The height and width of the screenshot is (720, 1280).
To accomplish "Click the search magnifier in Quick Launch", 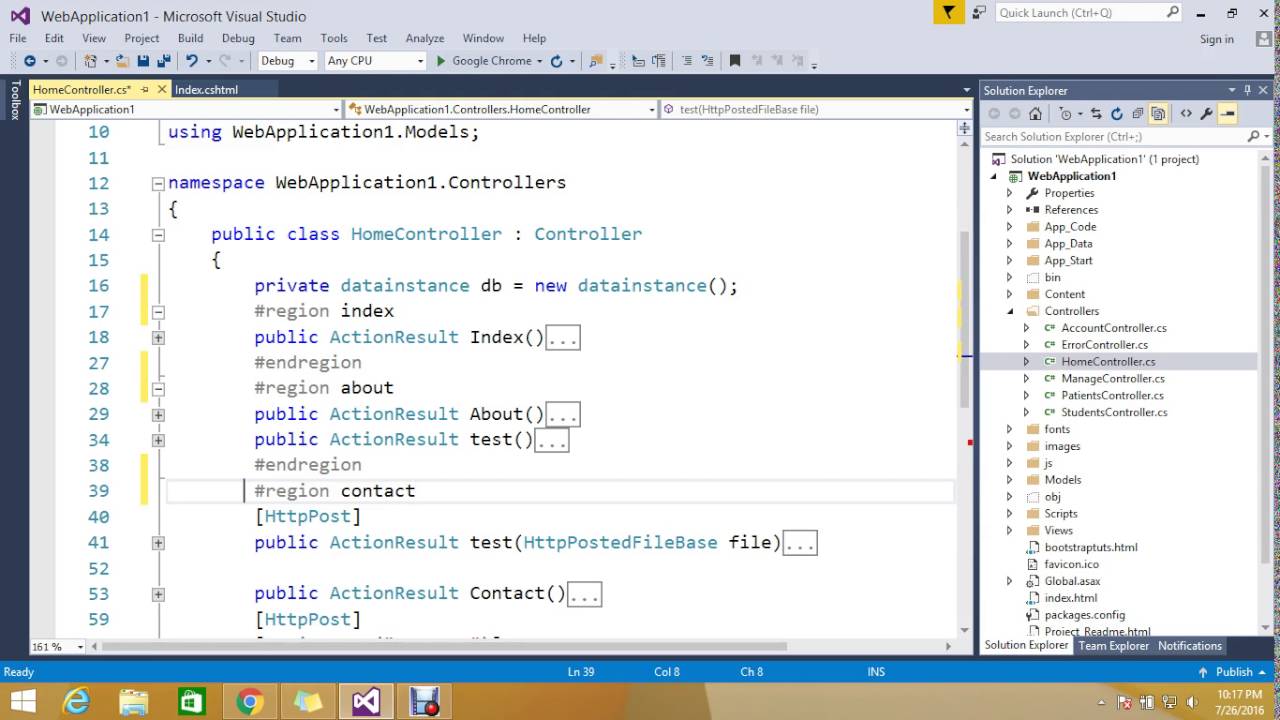I will pyautogui.click(x=1173, y=12).
